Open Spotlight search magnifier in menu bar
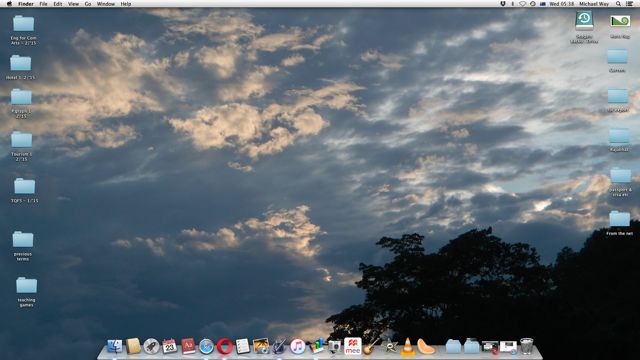This screenshot has height=360, width=640. tap(619, 4)
